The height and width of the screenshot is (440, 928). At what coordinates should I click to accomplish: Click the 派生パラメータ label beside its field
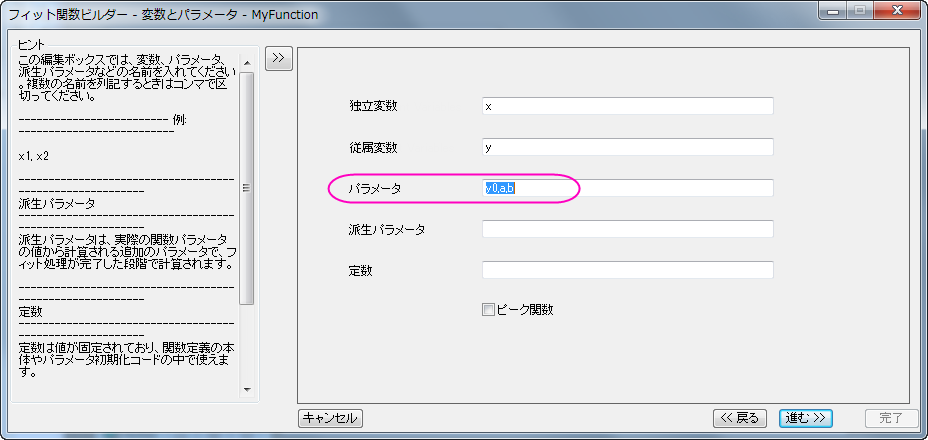tap(386, 230)
